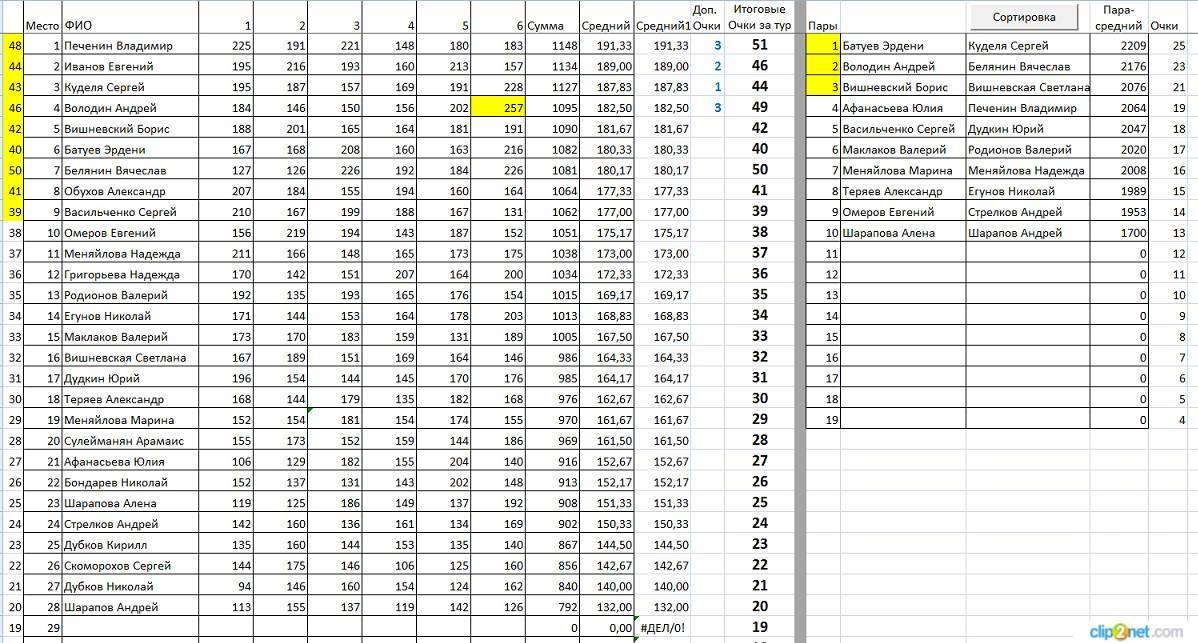Select the Дубков Кирилл name cell

coord(129,545)
